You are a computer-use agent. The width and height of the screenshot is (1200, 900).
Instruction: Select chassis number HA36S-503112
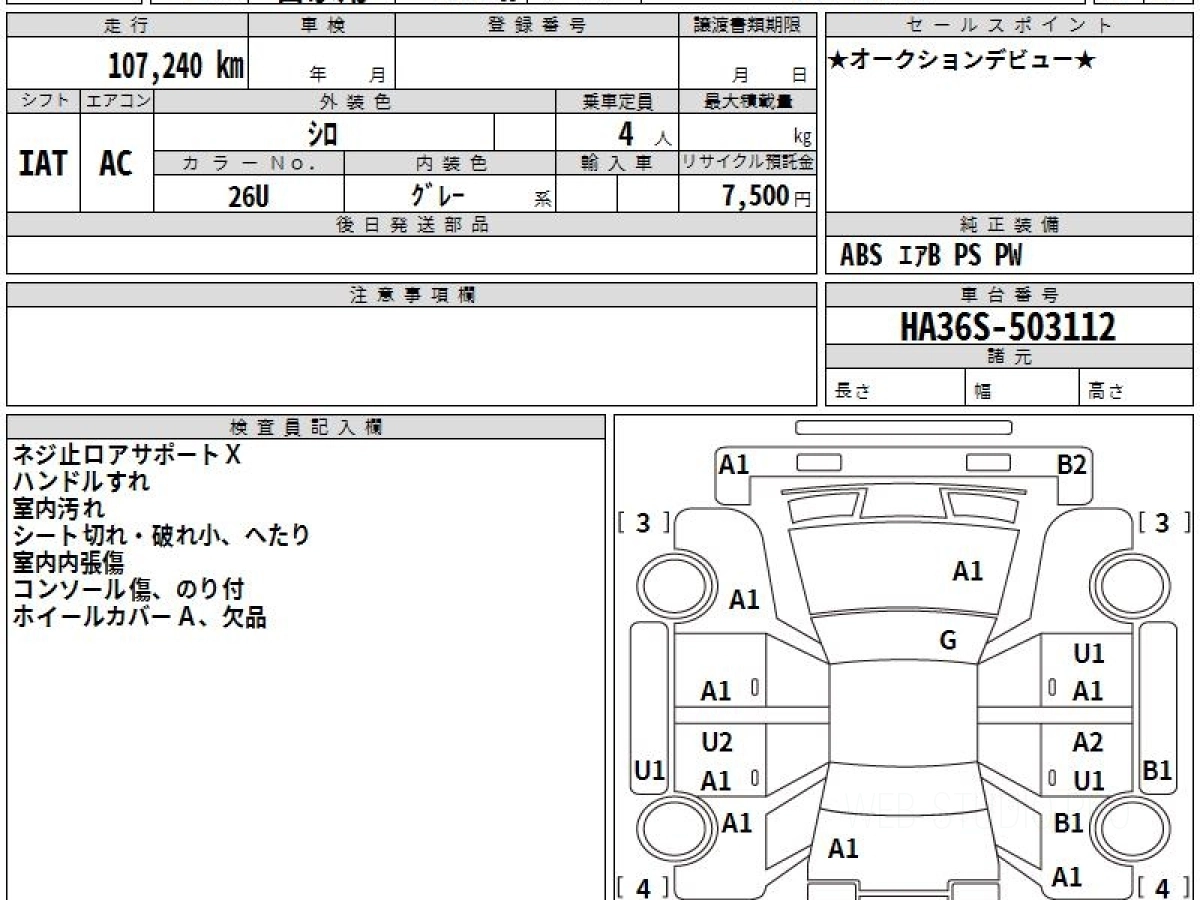tap(1007, 326)
